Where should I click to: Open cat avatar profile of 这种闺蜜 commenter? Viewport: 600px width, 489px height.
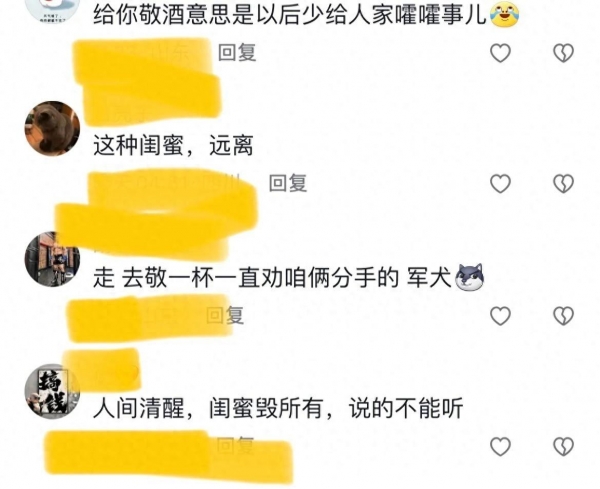tap(52, 128)
